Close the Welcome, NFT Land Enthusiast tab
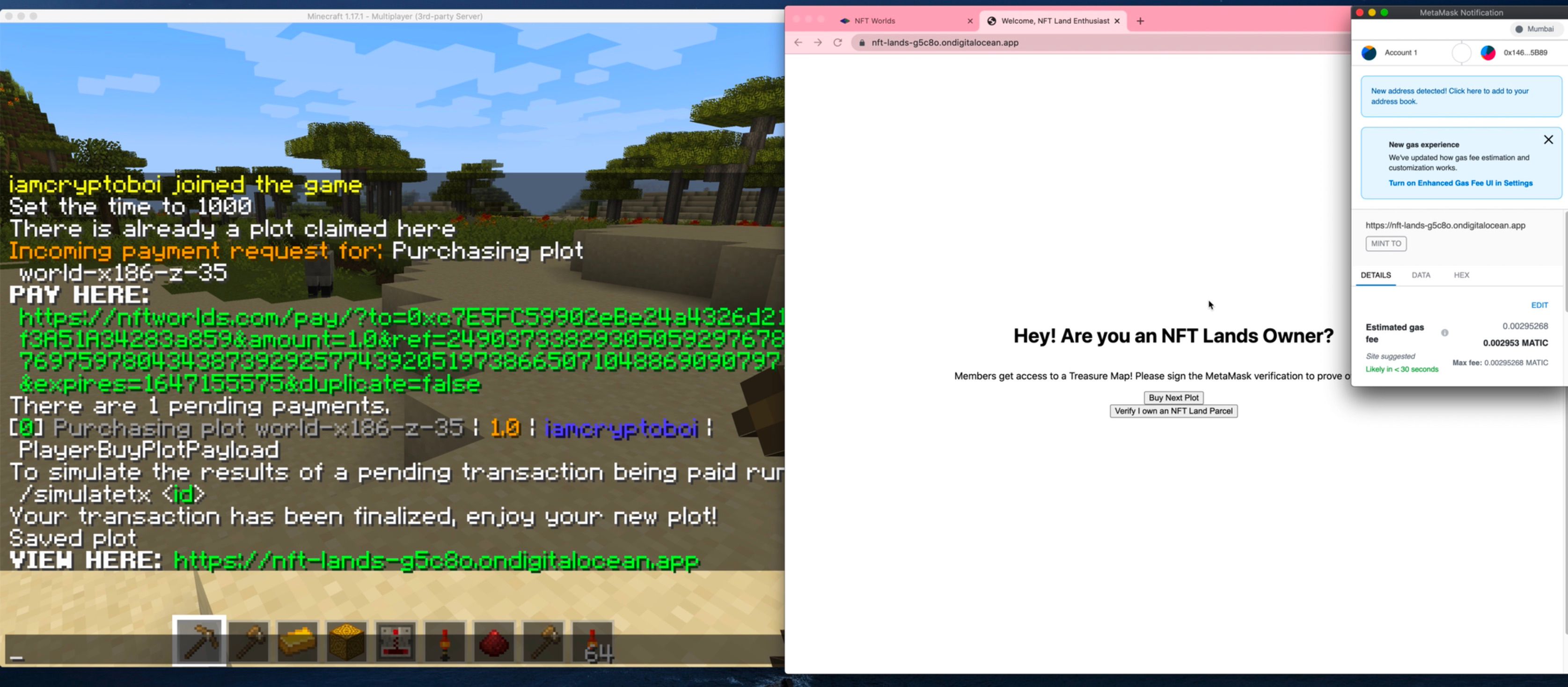 [x=1117, y=21]
